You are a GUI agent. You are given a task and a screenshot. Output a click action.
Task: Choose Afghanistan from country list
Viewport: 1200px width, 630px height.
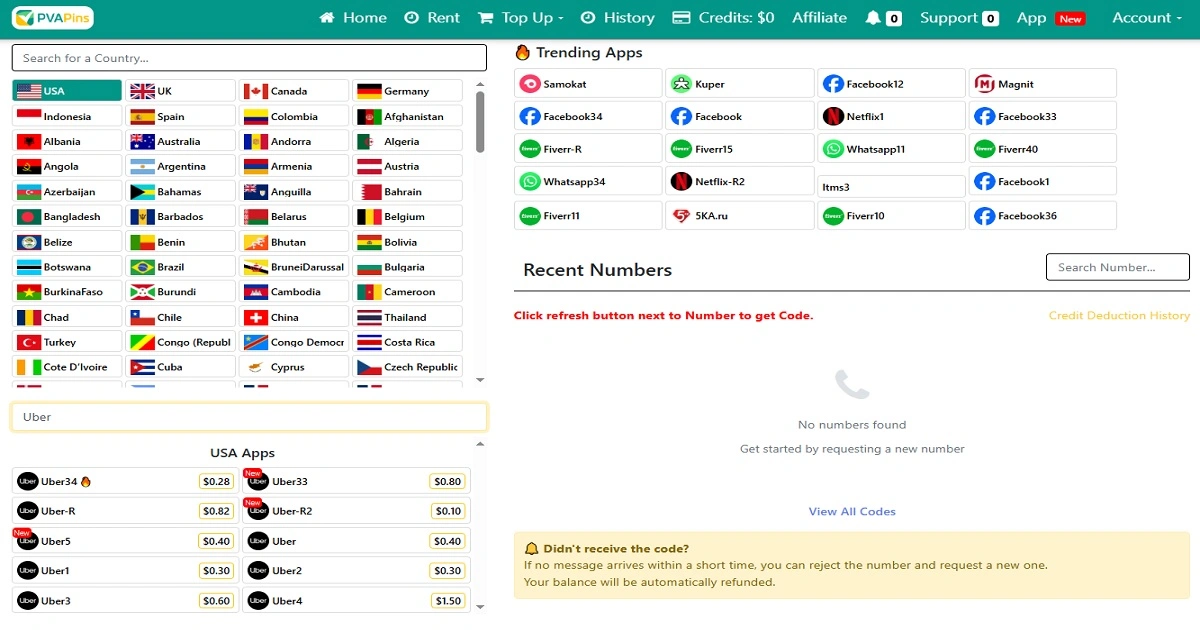coord(408,116)
